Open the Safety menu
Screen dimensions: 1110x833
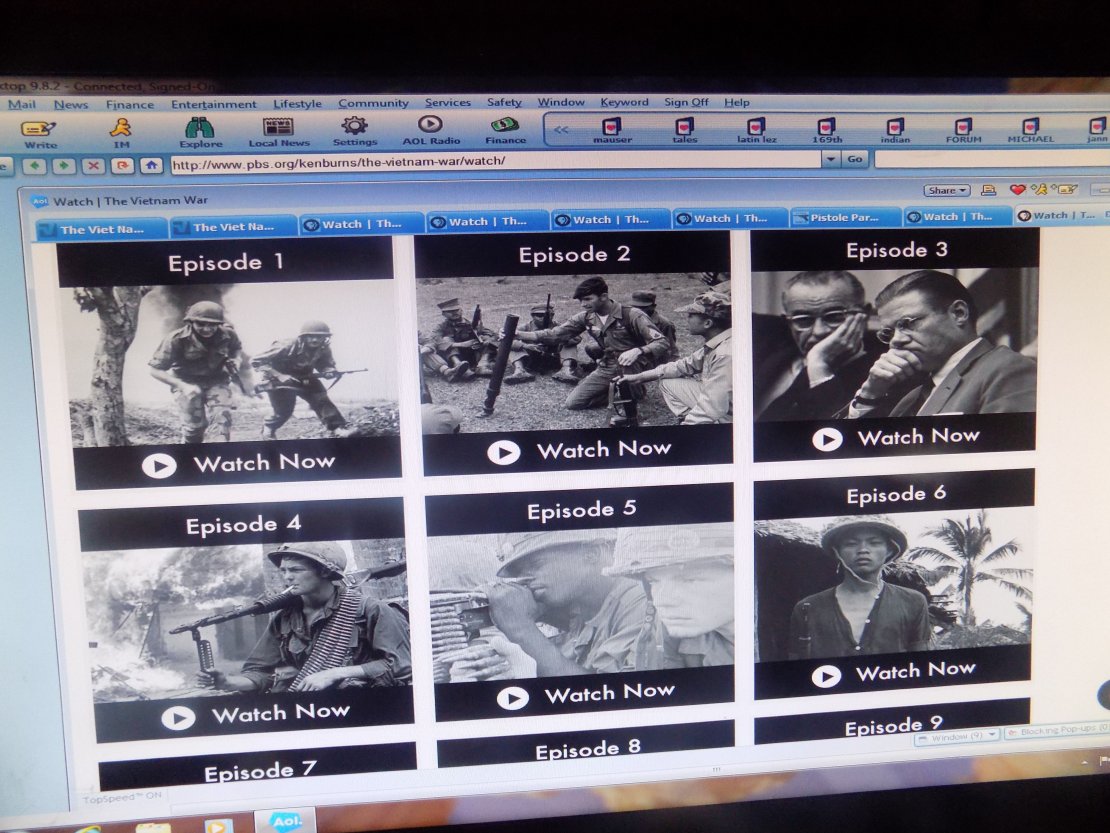(x=504, y=103)
